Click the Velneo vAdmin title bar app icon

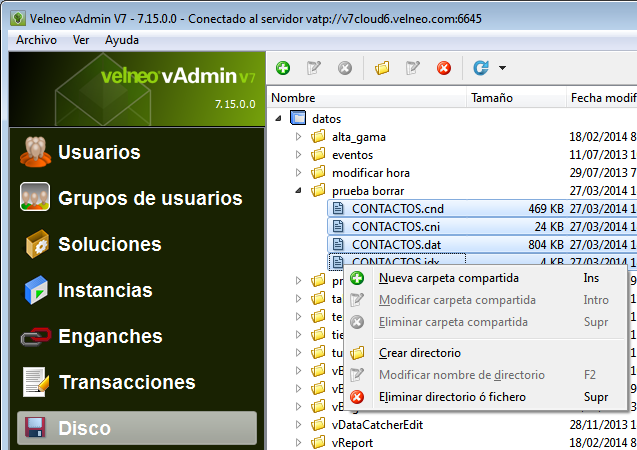[x=17, y=18]
